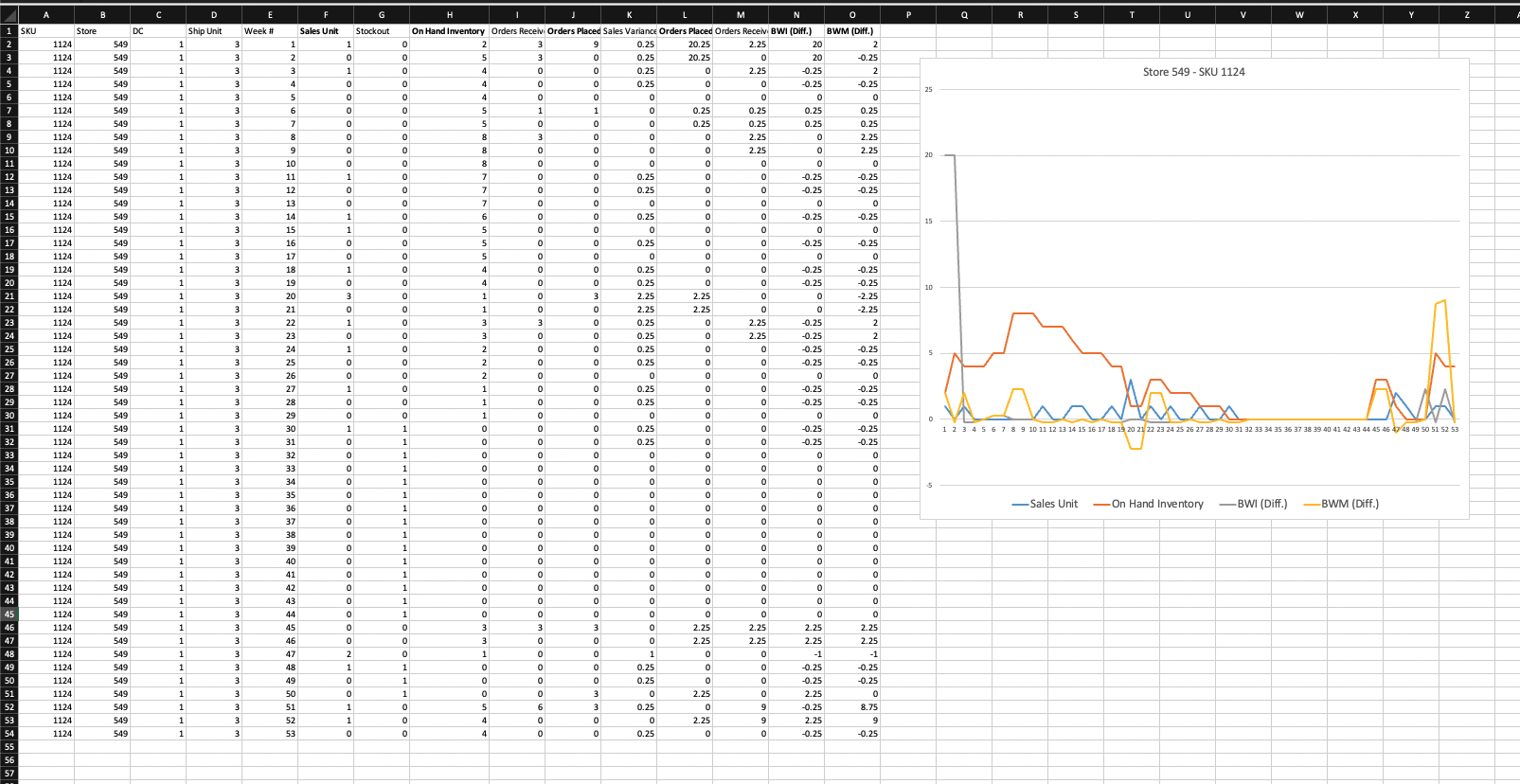Click the chart's vertical axis label -5

pos(929,485)
